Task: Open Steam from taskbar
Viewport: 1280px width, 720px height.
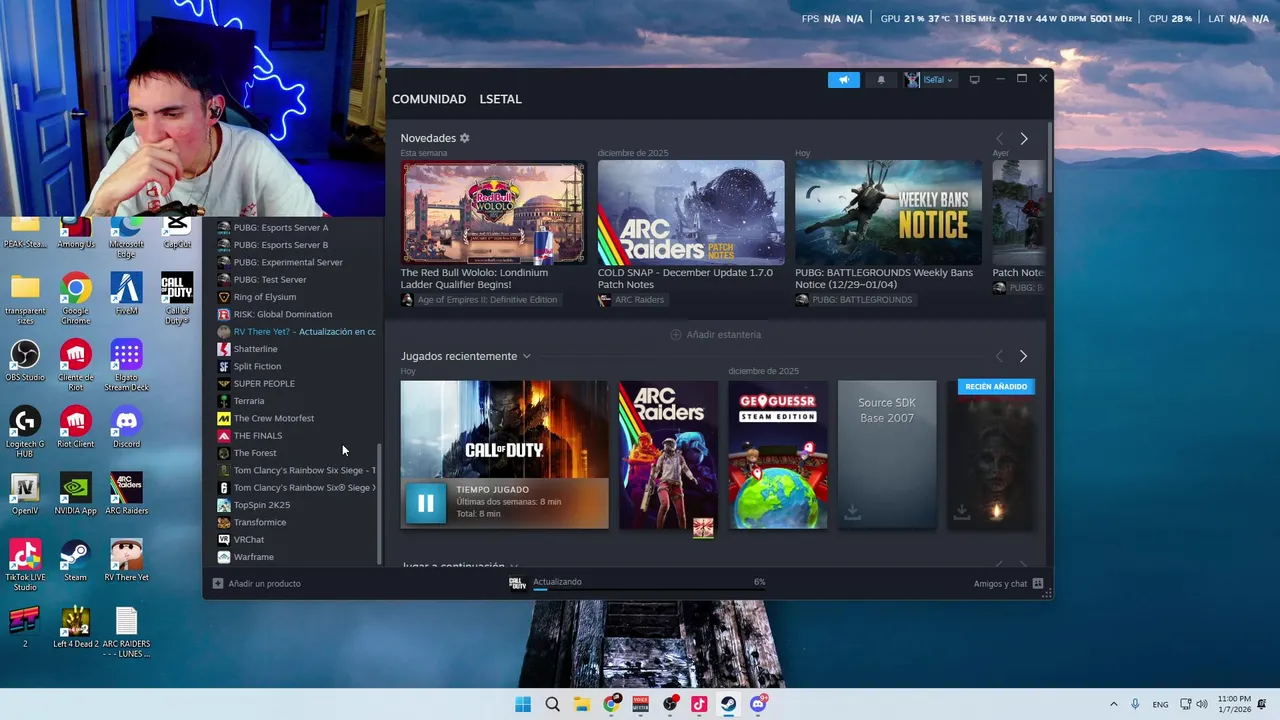Action: [x=728, y=704]
